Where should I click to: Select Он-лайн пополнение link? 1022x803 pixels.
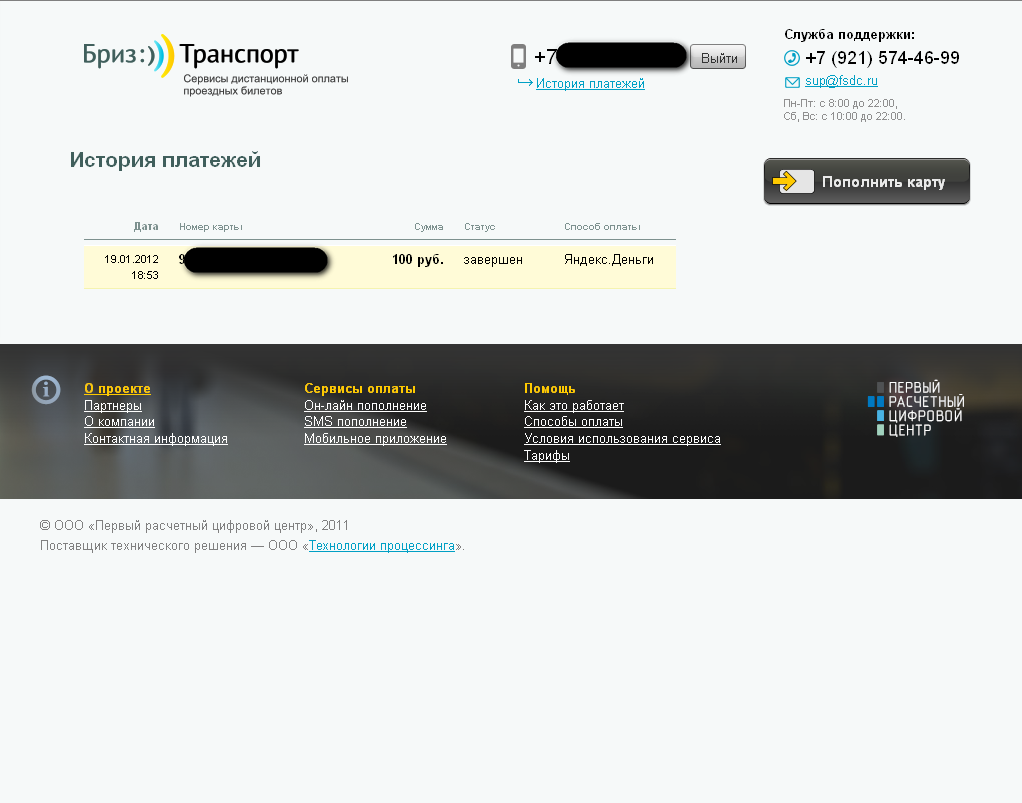coord(365,406)
